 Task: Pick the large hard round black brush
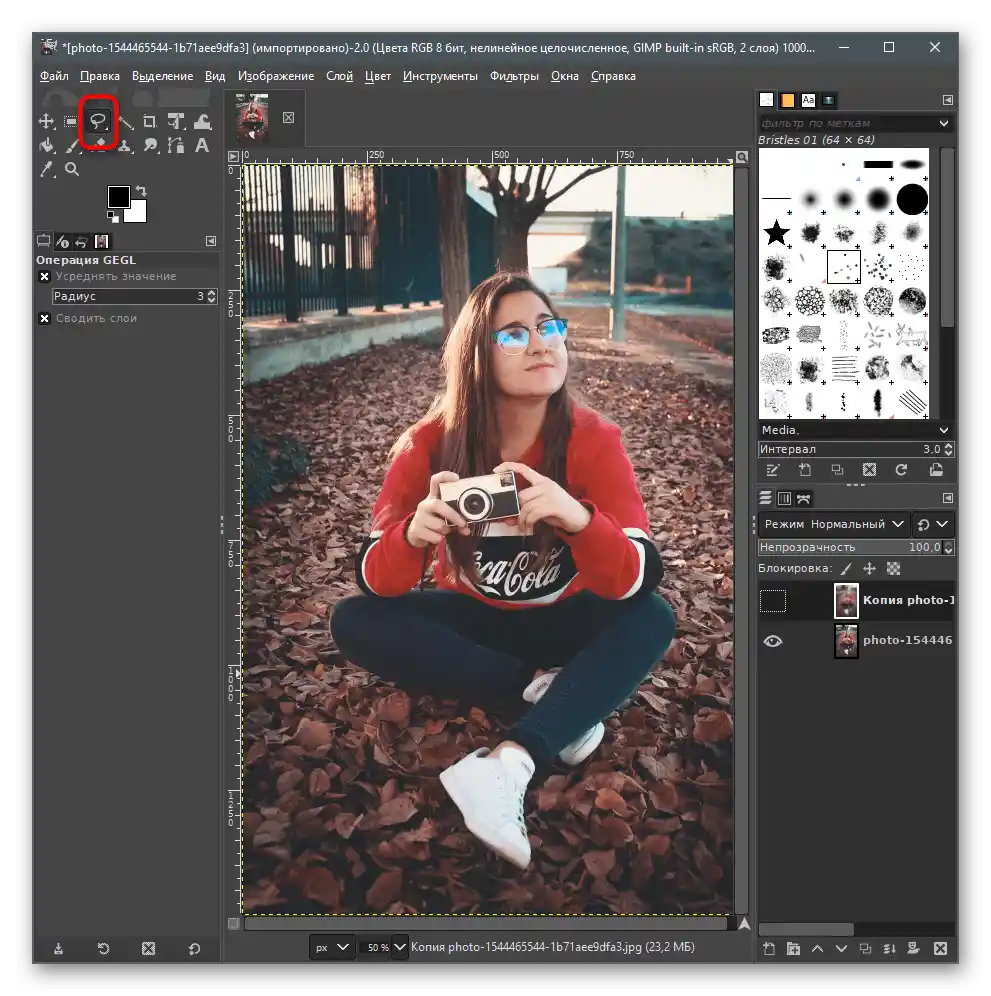tap(912, 199)
